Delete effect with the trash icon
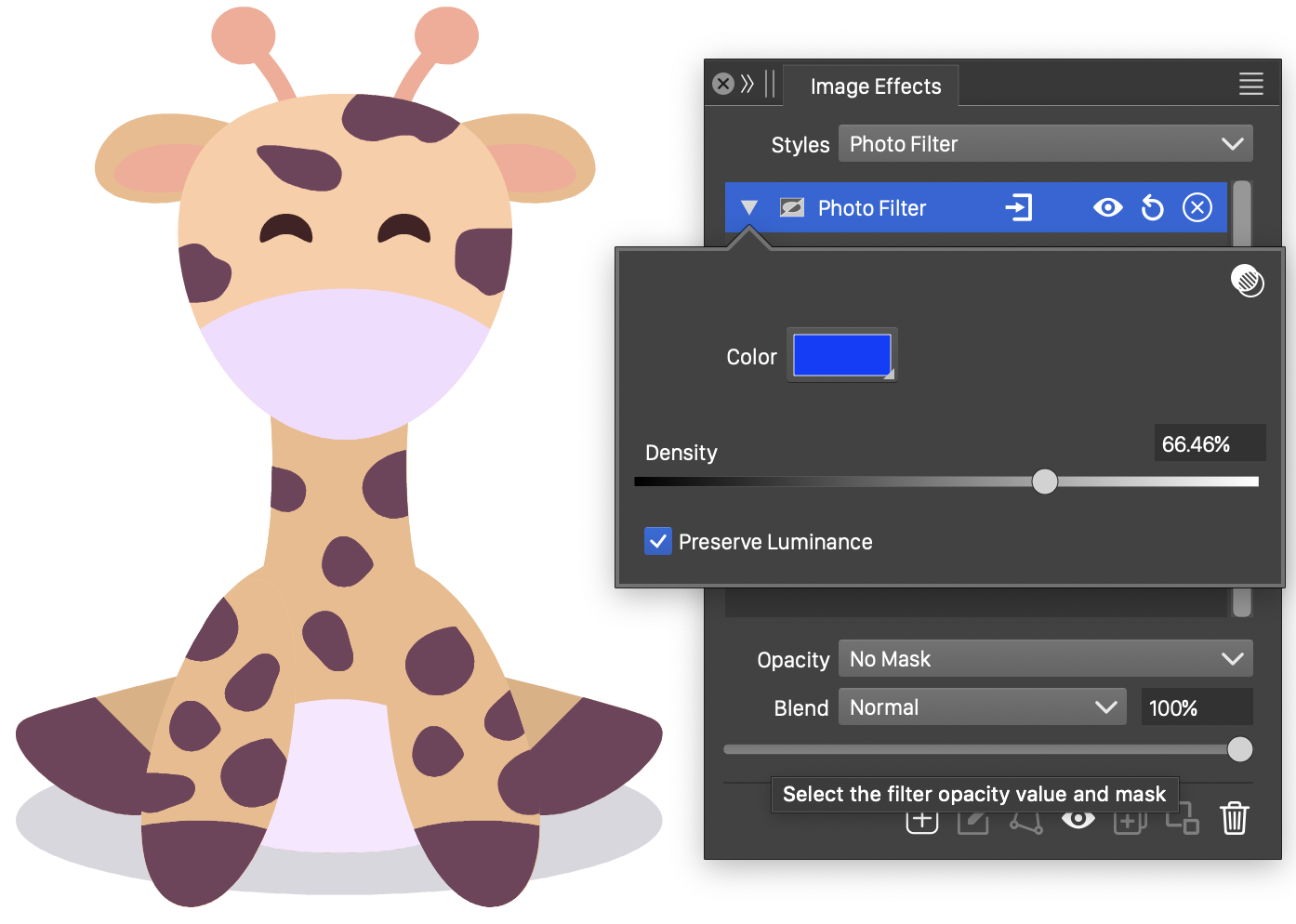1296x924 pixels. (x=1234, y=819)
